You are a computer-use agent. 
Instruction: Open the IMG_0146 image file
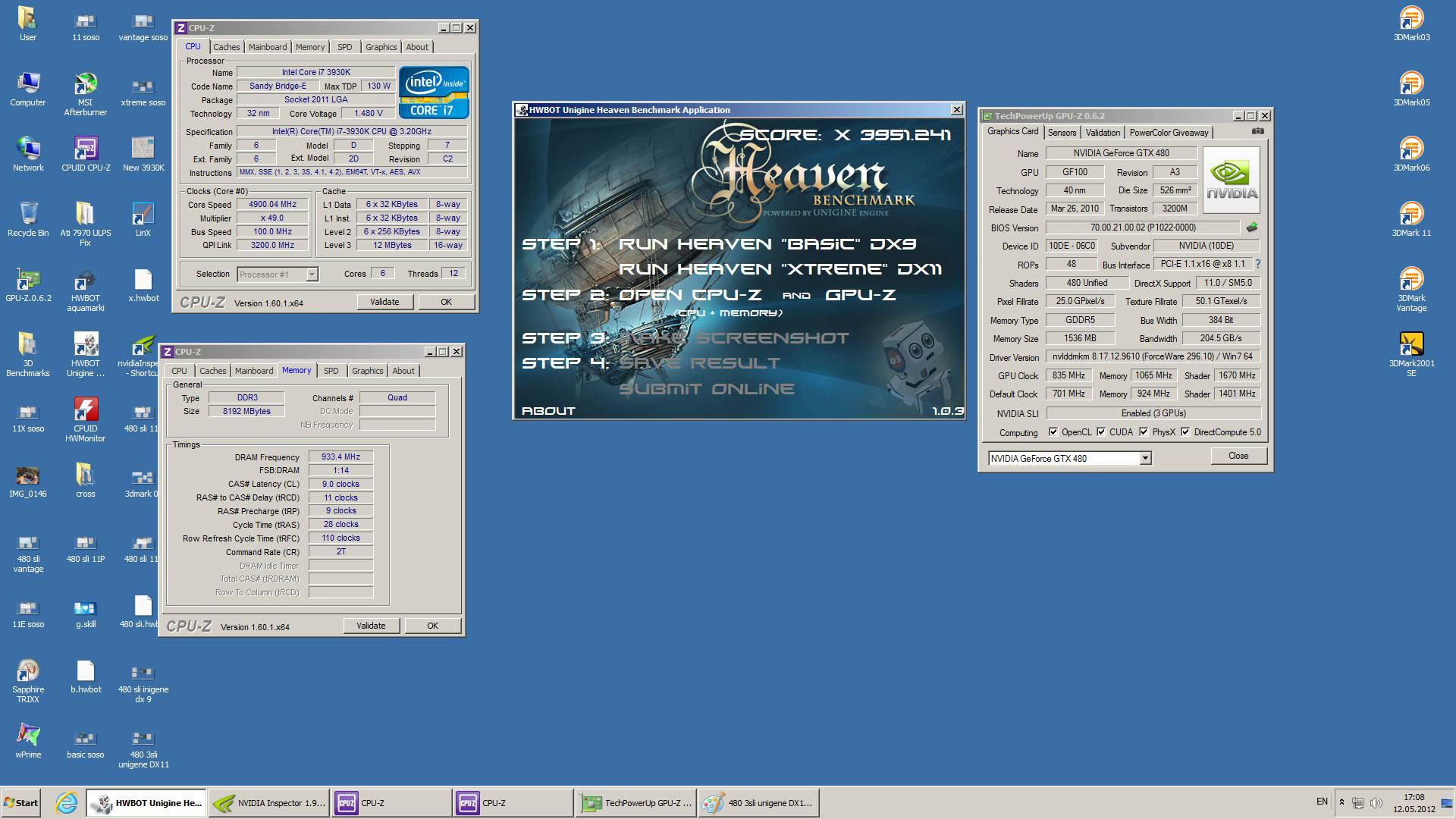[28, 480]
